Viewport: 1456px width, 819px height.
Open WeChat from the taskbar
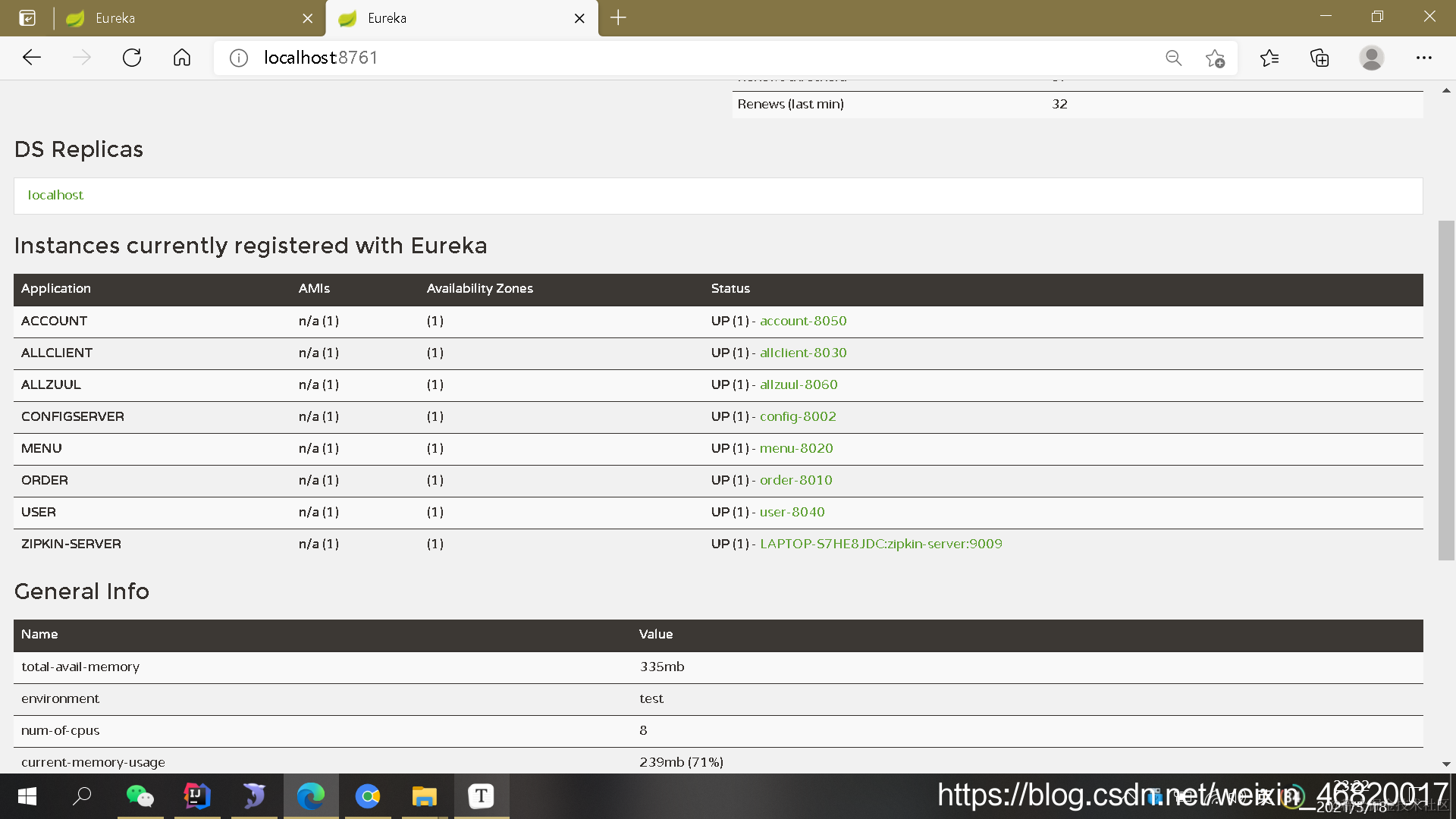(x=140, y=796)
